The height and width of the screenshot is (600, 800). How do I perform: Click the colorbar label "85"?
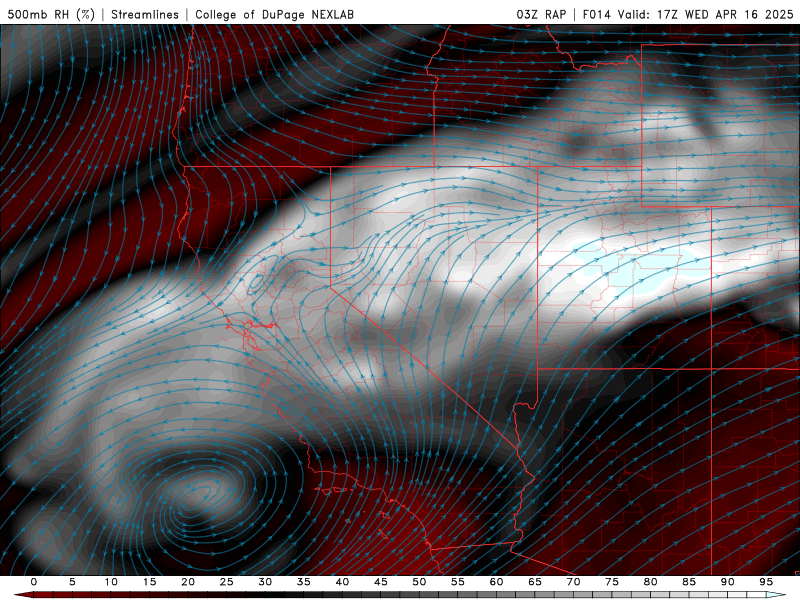pyautogui.click(x=689, y=582)
